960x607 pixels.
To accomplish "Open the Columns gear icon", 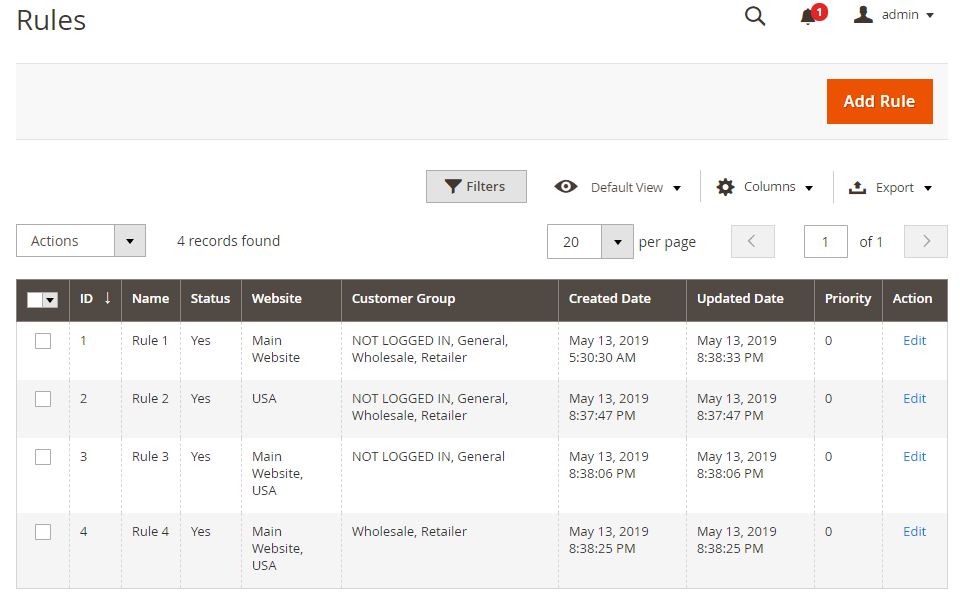I will click(x=726, y=187).
